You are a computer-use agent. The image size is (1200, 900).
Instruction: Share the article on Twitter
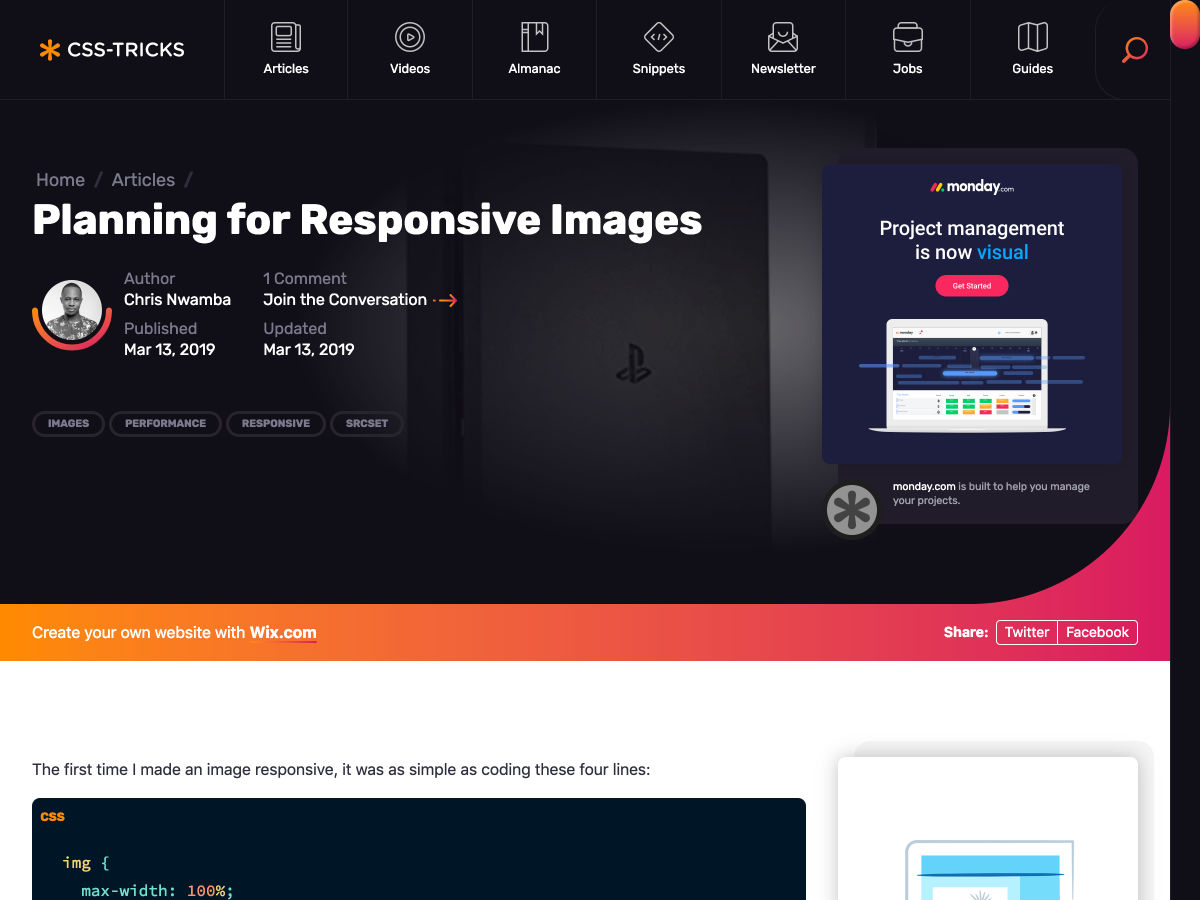tap(1027, 632)
